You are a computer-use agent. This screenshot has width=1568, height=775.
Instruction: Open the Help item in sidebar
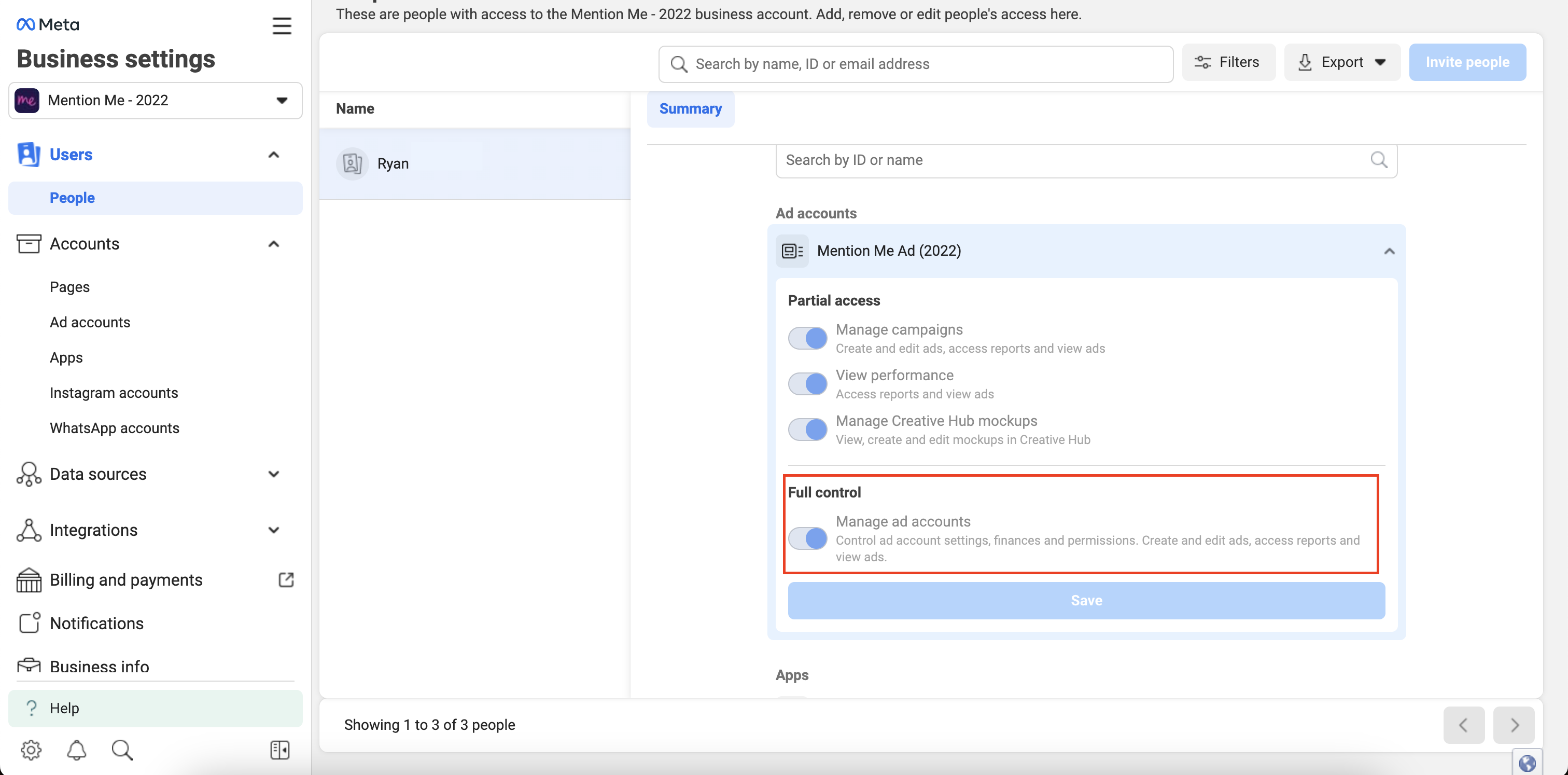pos(156,709)
